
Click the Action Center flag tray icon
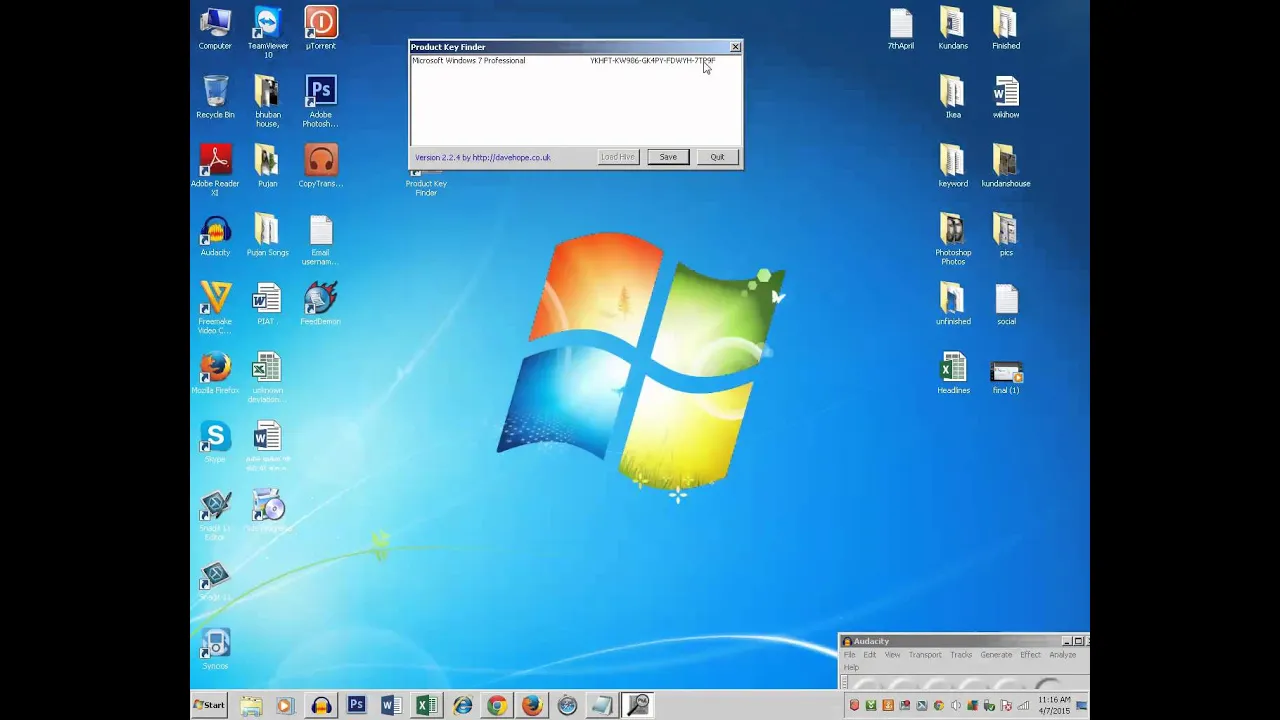(1006, 706)
